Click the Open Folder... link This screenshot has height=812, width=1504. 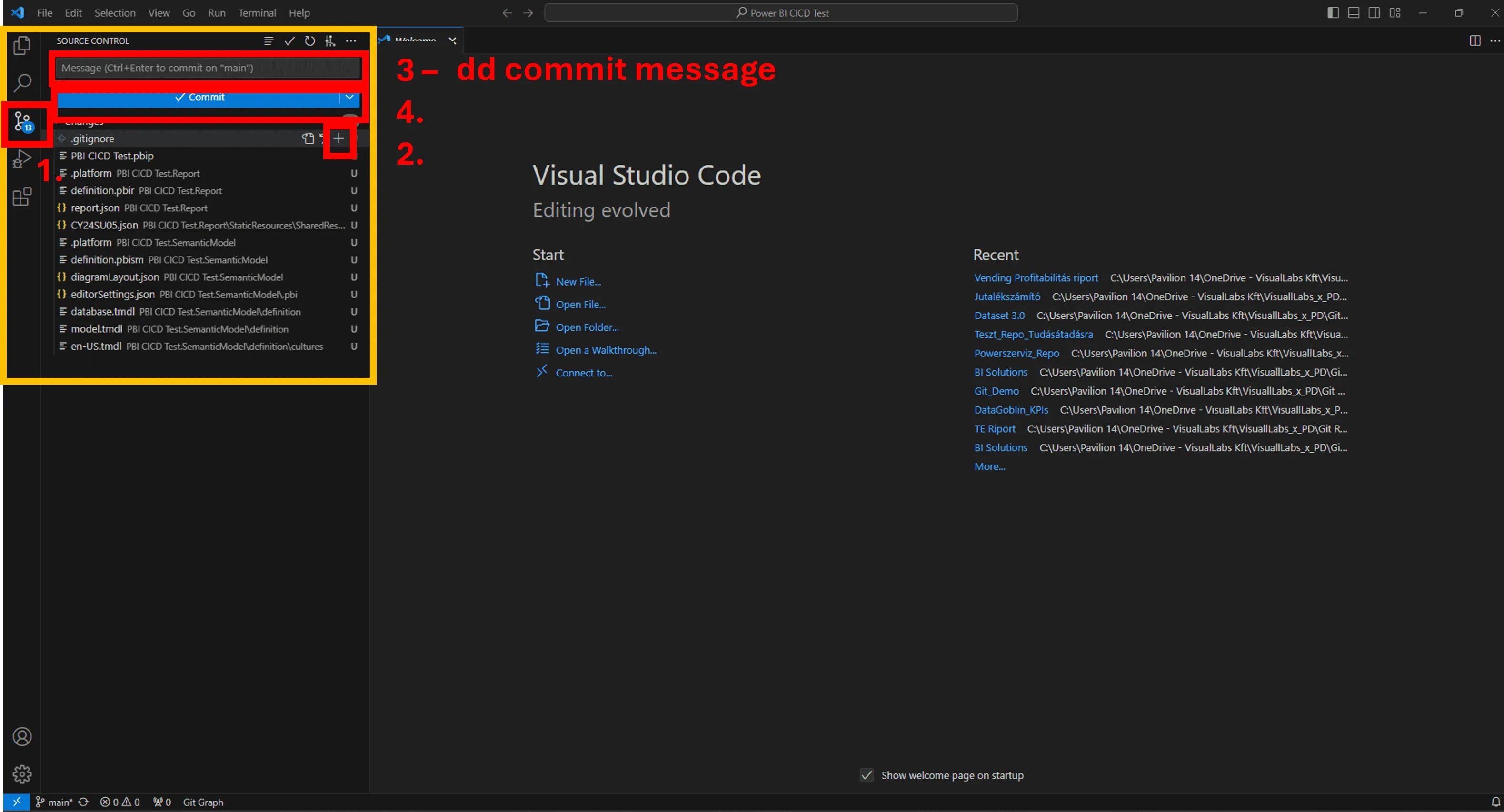(587, 327)
